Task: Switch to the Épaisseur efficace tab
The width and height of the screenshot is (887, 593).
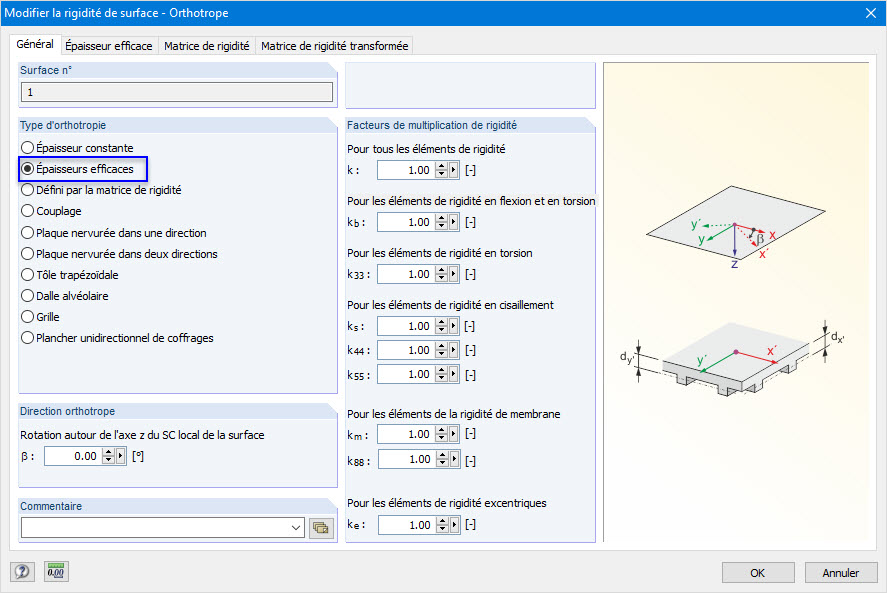Action: 109,44
